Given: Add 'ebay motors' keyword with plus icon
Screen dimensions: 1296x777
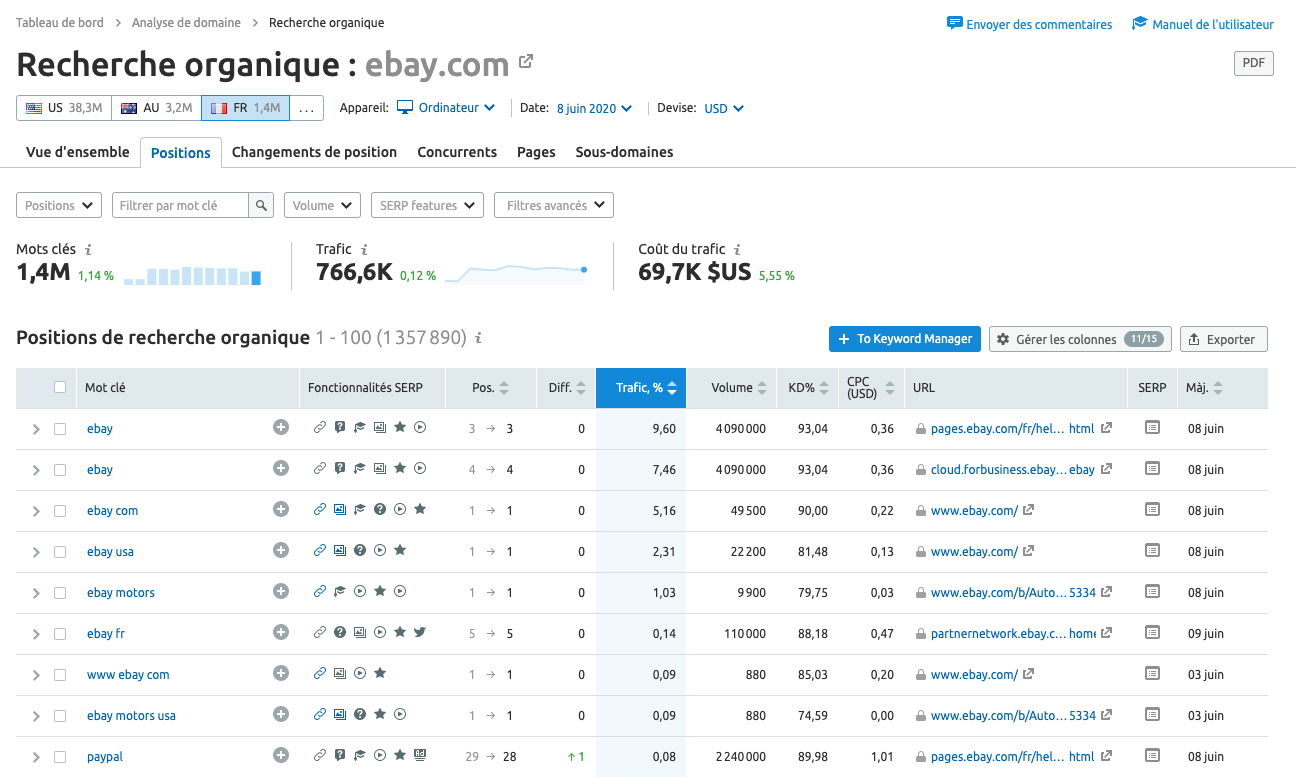Looking at the screenshot, I should tap(281, 591).
